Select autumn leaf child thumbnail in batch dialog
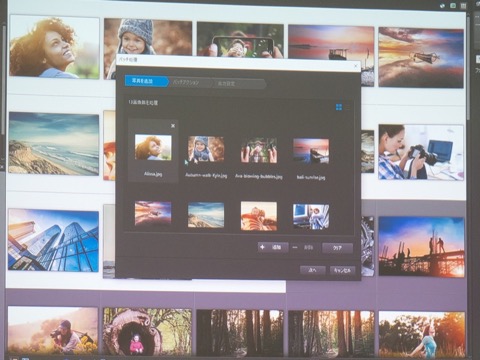The height and width of the screenshot is (360, 480). (259, 216)
